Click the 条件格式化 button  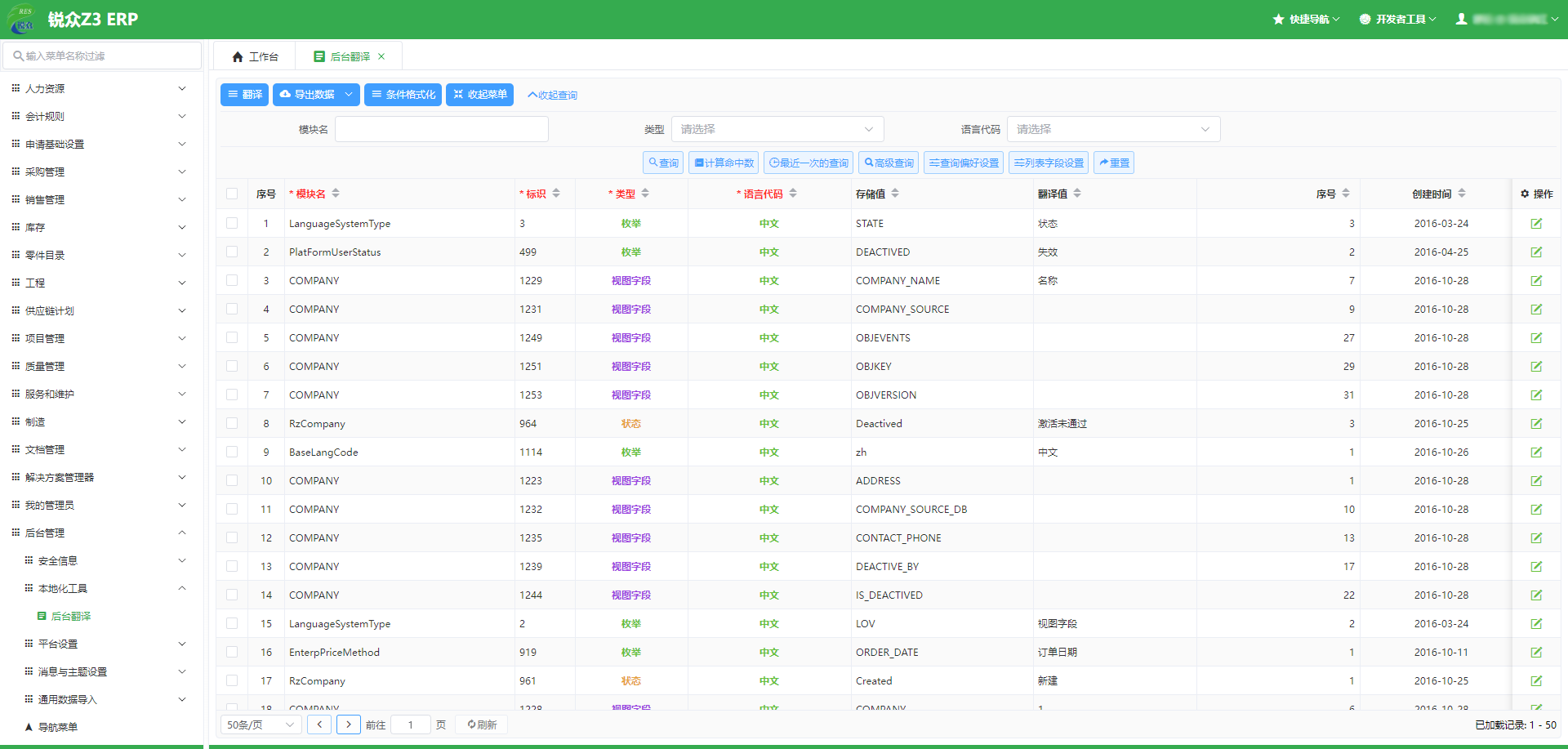(x=403, y=95)
